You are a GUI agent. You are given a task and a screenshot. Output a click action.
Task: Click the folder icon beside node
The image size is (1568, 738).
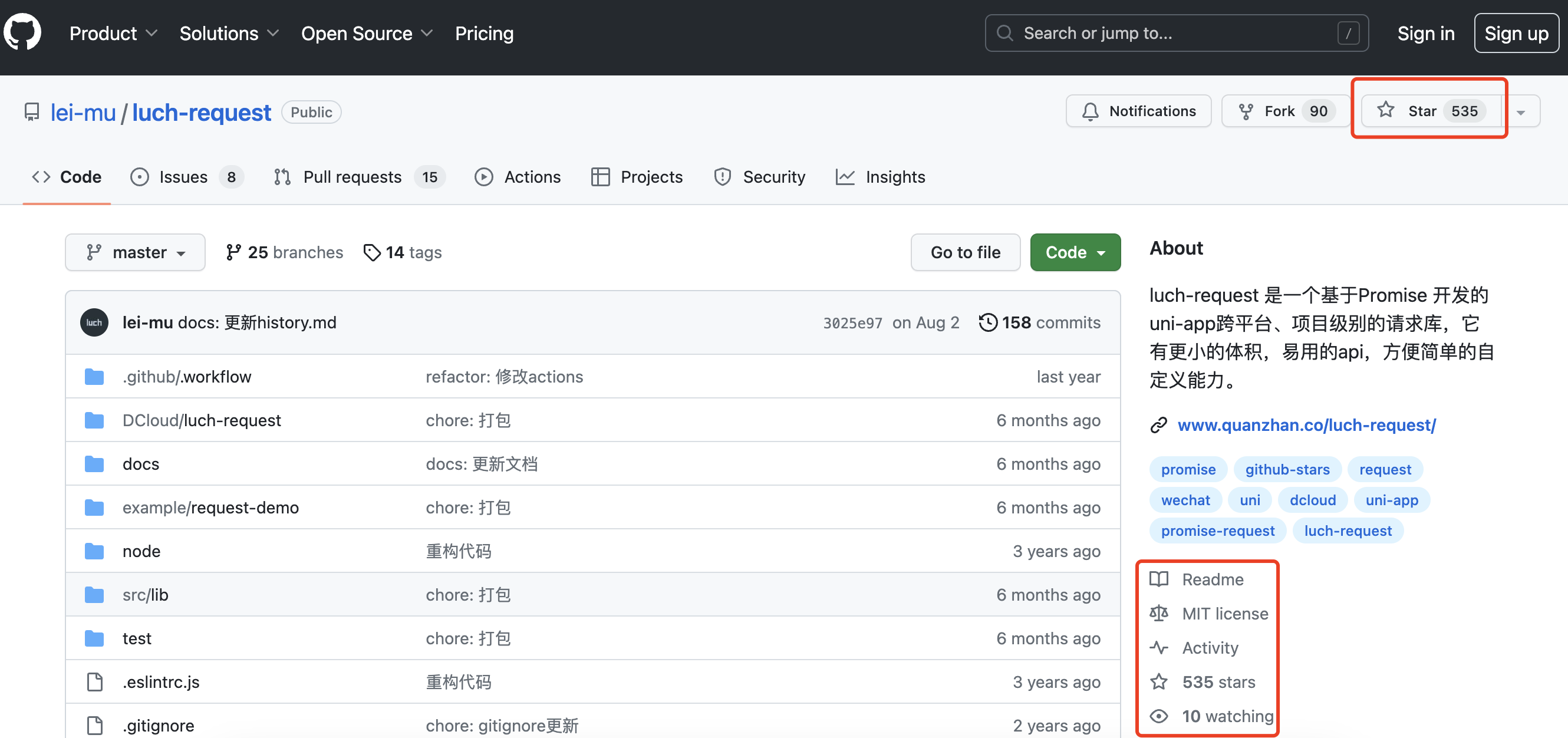(x=94, y=551)
